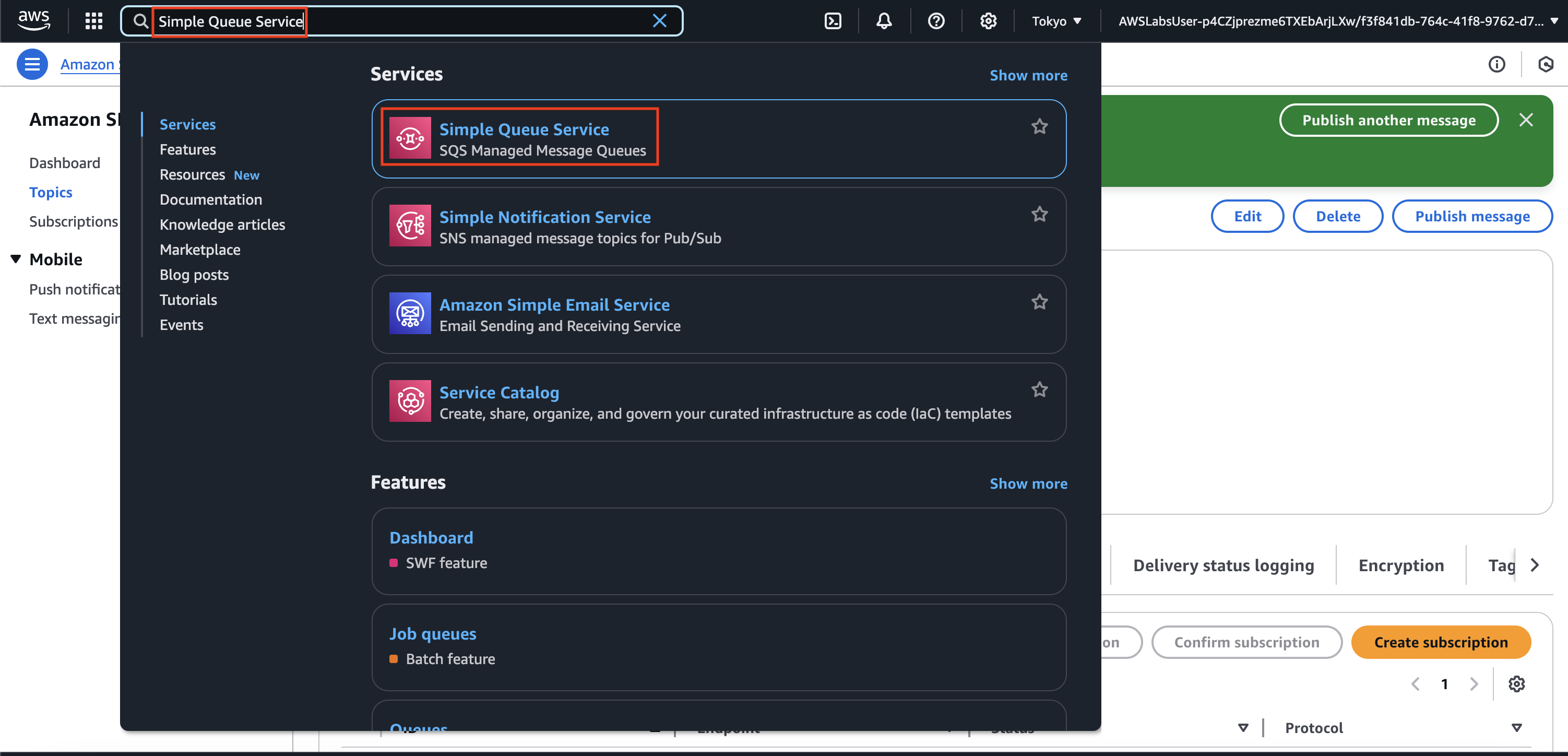Favorite Simple Queue Service with star
This screenshot has width=1568, height=756.
[1039, 126]
